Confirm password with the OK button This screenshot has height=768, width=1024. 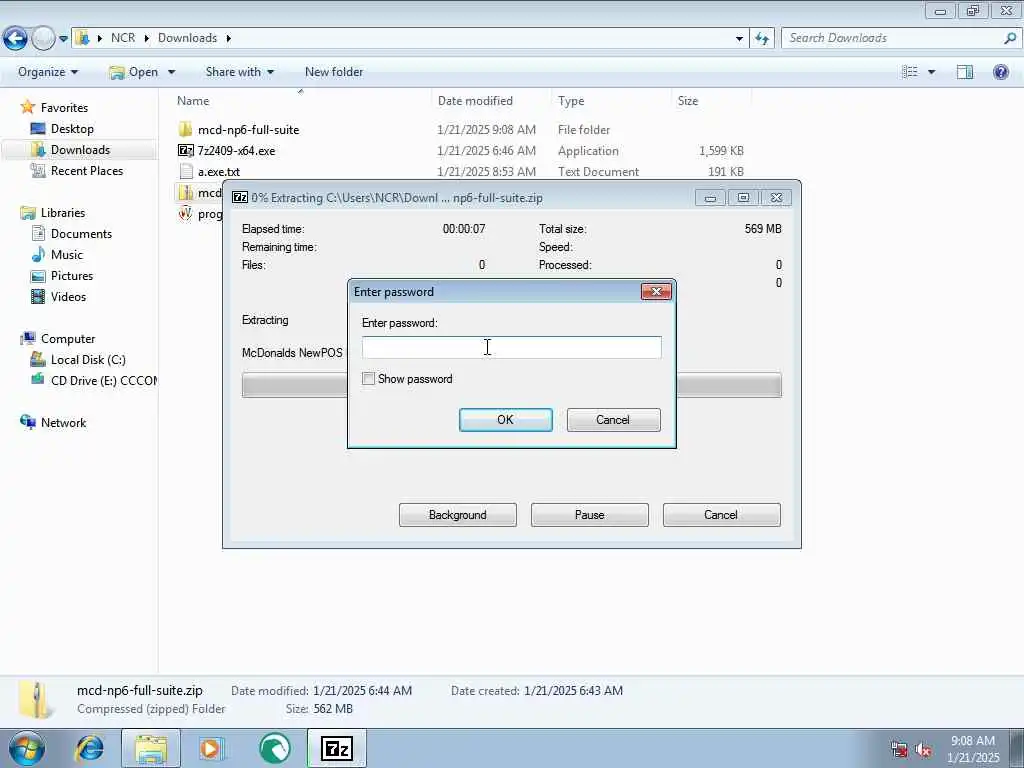click(x=505, y=420)
